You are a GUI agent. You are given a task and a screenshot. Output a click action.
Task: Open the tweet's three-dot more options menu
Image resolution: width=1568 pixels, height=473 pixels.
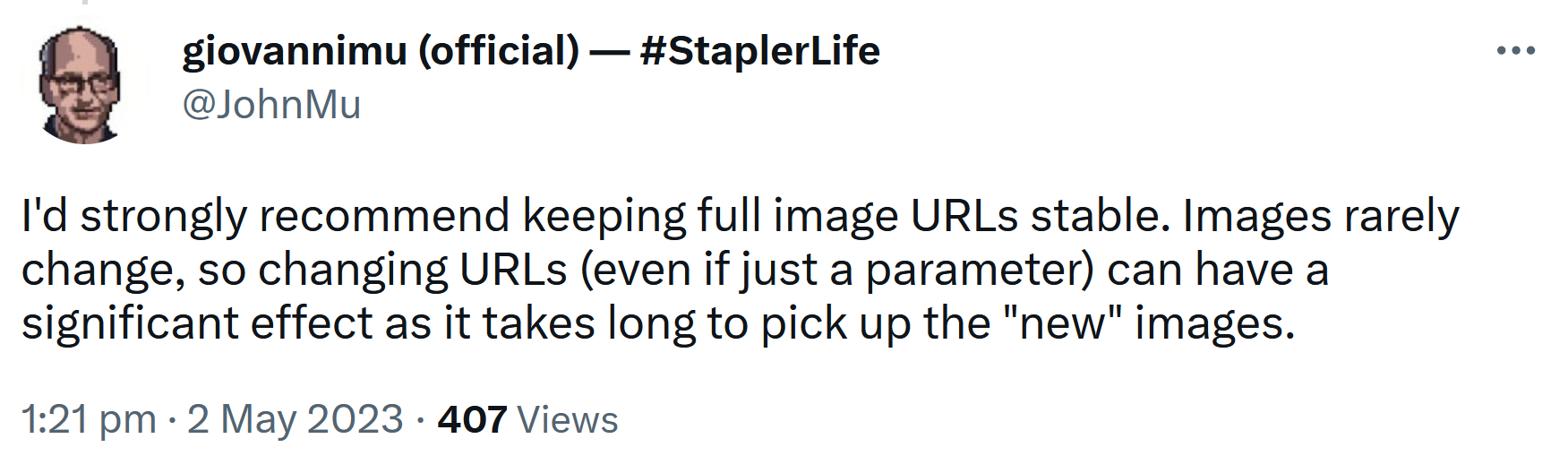point(1515,51)
